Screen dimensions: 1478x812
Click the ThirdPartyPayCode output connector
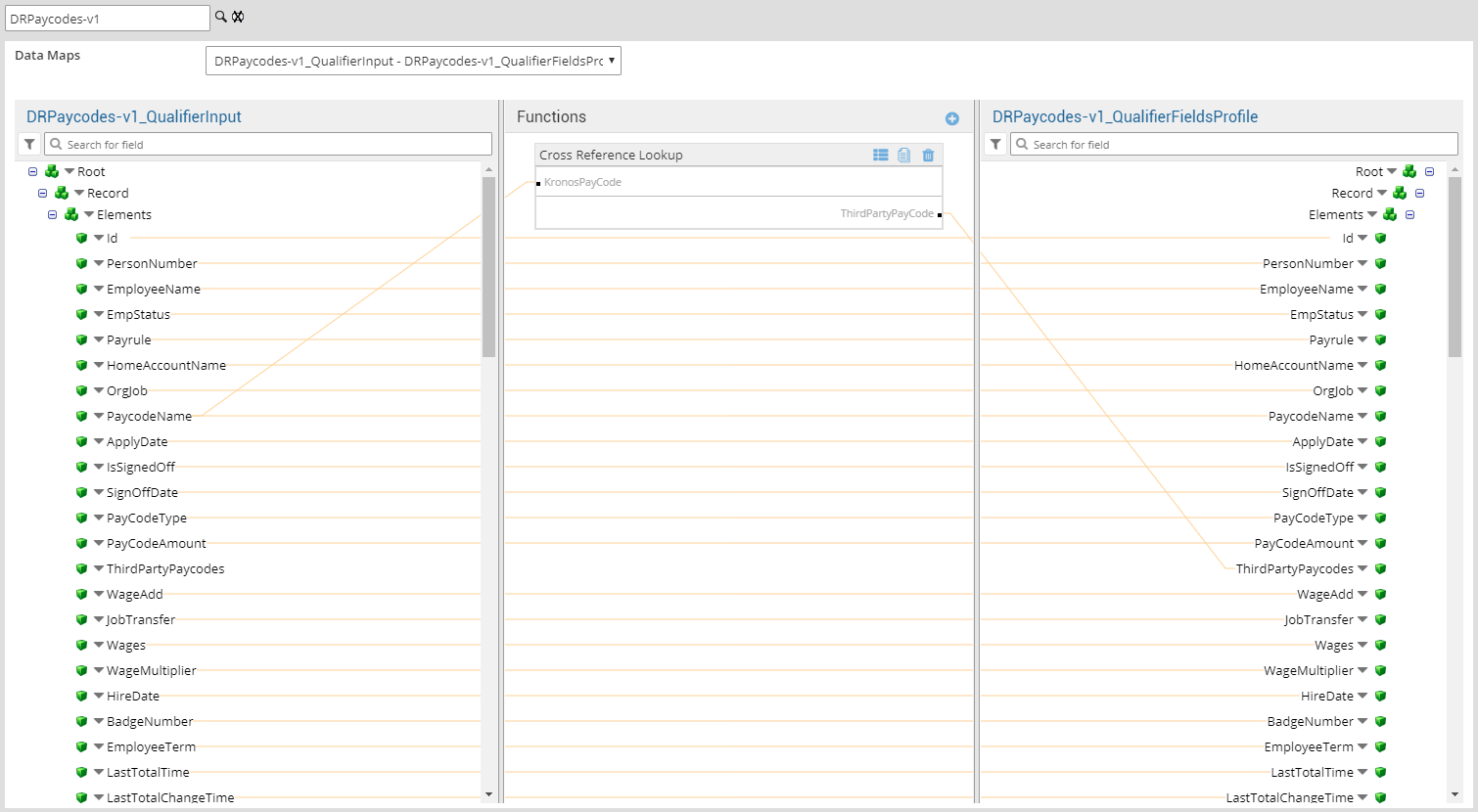click(x=940, y=214)
